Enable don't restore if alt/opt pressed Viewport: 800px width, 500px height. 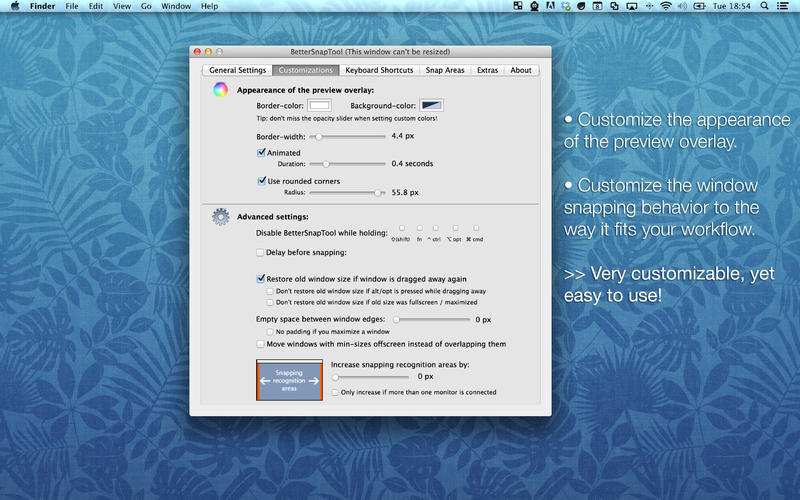[x=270, y=291]
